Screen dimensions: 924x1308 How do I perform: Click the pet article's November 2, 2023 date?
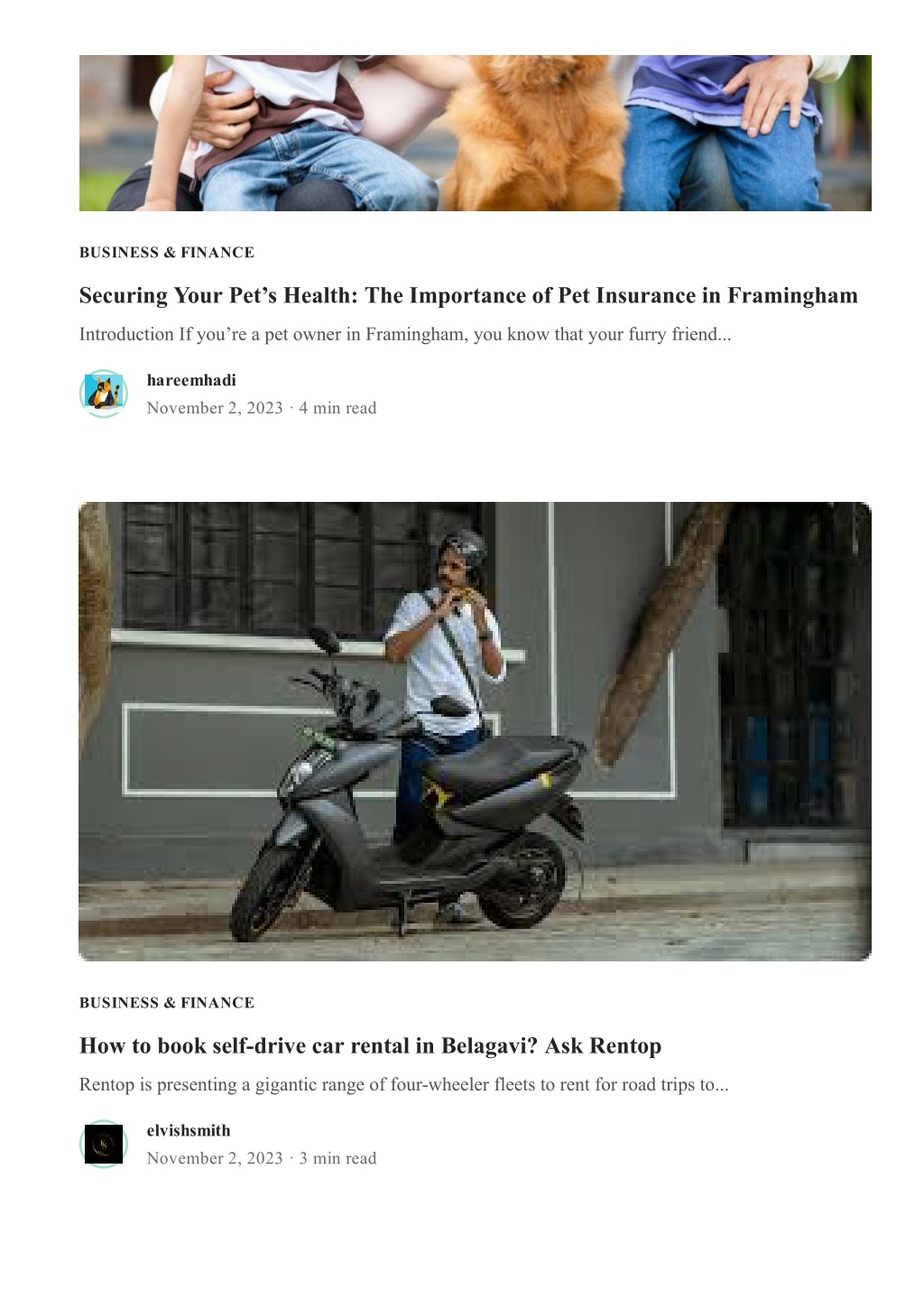pyautogui.click(x=215, y=408)
